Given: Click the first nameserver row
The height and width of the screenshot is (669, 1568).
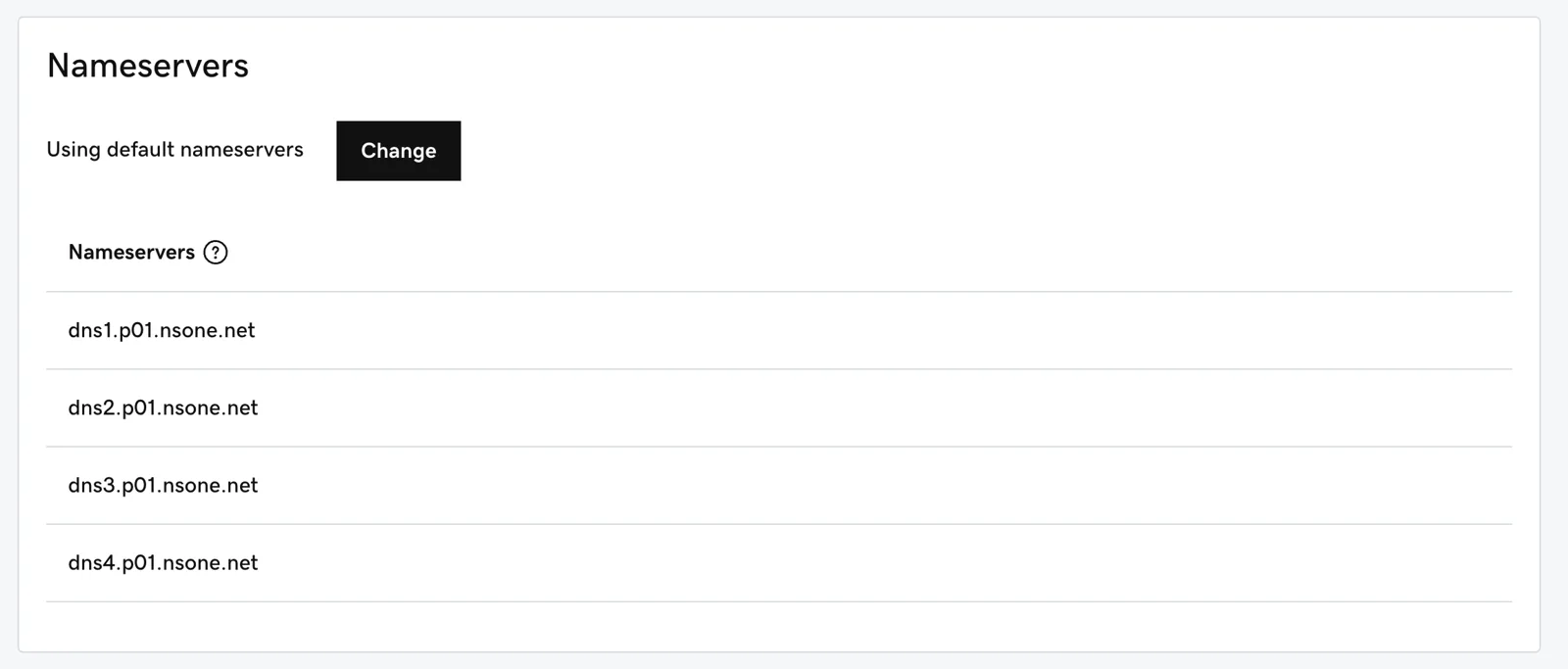Looking at the screenshot, I should 162,331.
